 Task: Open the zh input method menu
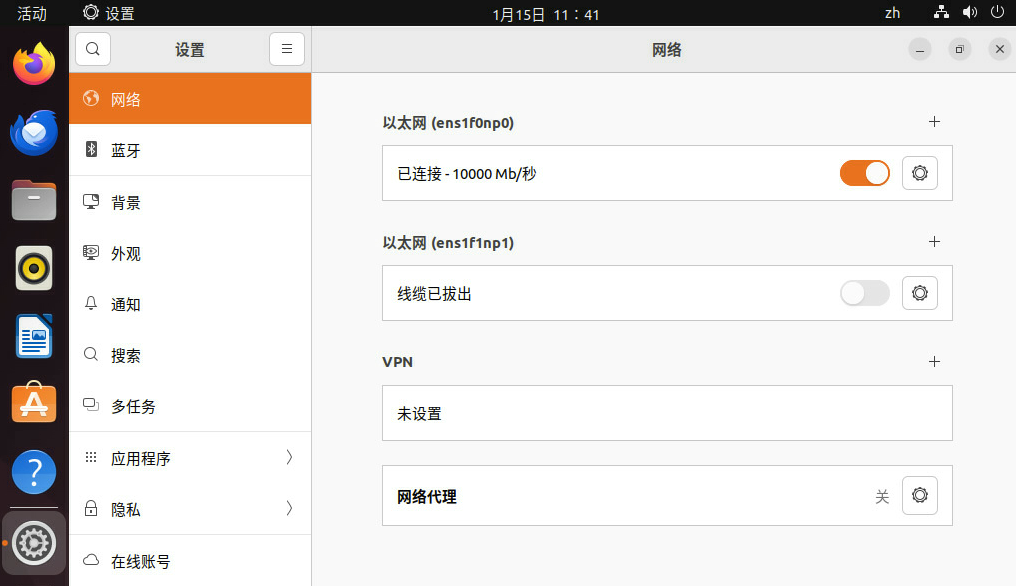coord(892,13)
